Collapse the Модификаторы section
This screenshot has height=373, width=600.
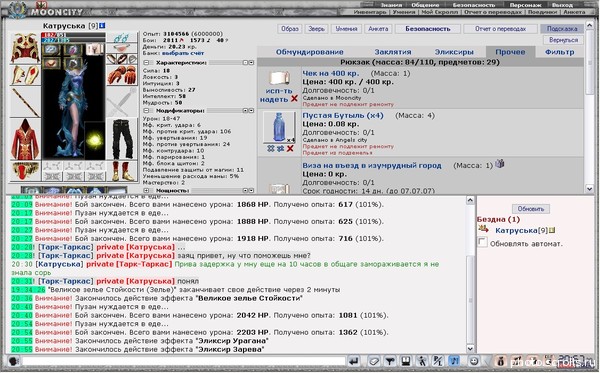pos(146,111)
